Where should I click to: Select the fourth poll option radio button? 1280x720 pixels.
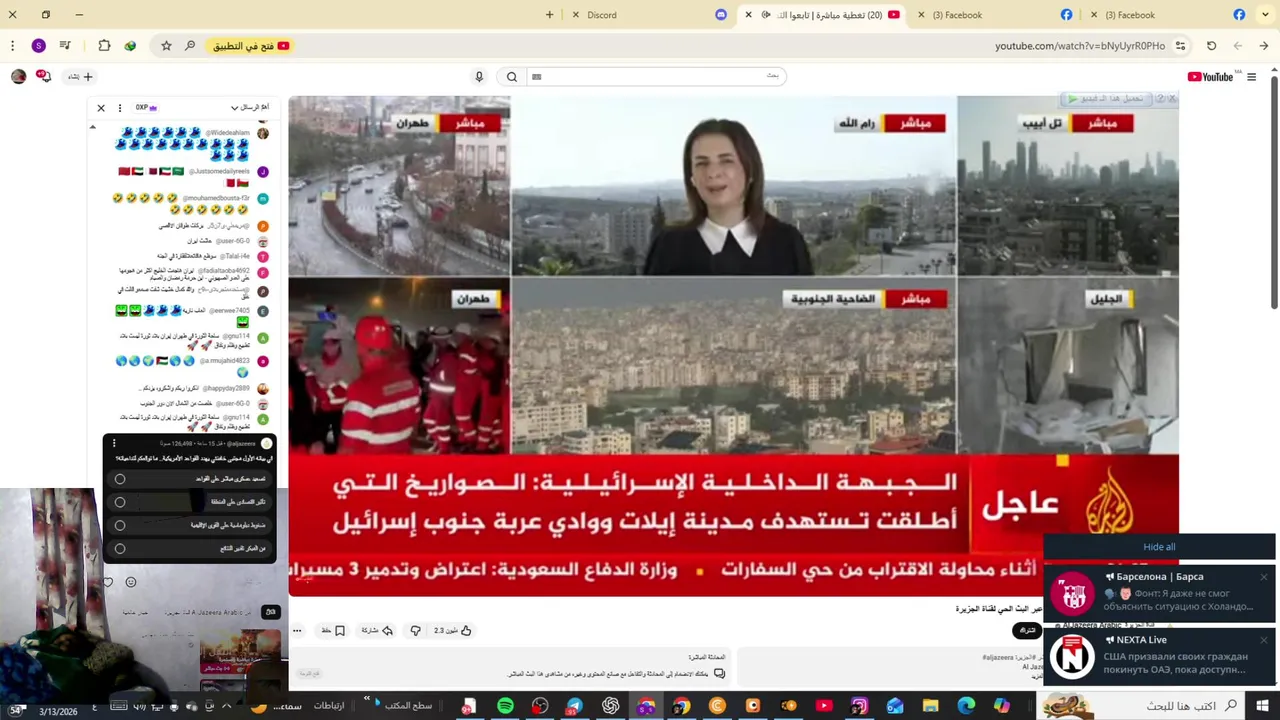point(120,548)
